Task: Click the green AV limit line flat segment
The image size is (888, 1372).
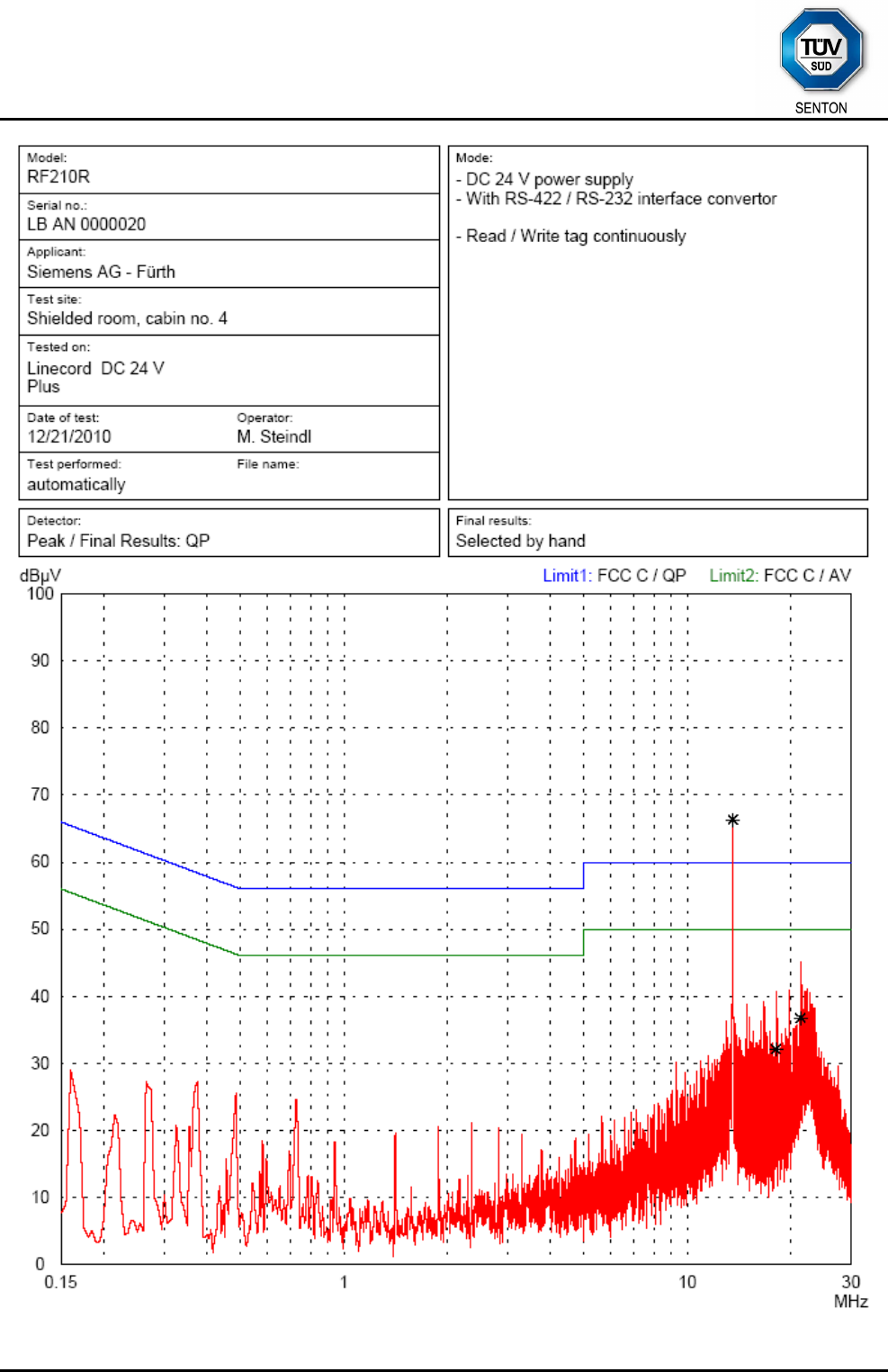Action: point(411,955)
